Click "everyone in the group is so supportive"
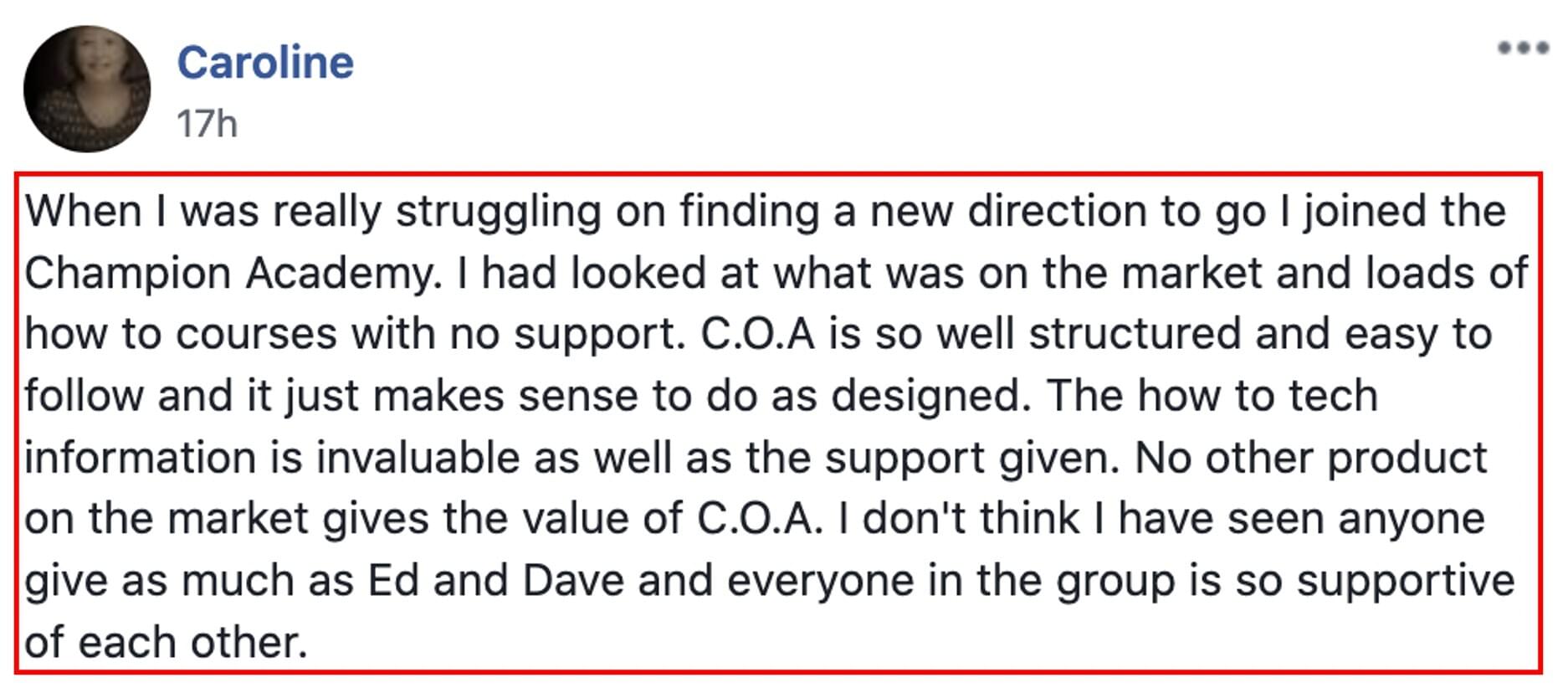The height and width of the screenshot is (698, 1568). [1121, 580]
